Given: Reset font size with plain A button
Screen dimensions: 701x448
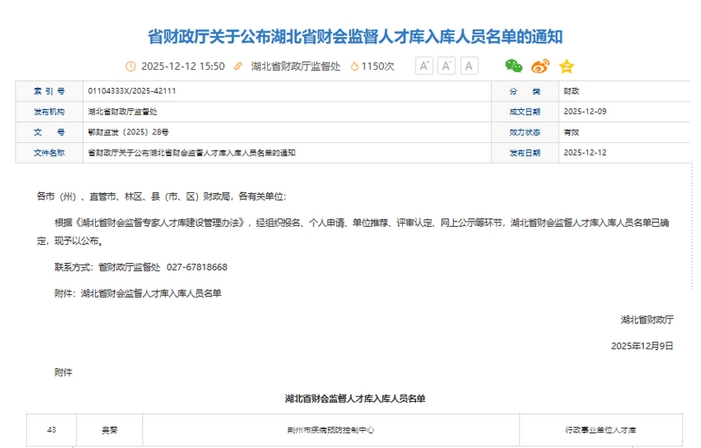Looking at the screenshot, I should 468,66.
